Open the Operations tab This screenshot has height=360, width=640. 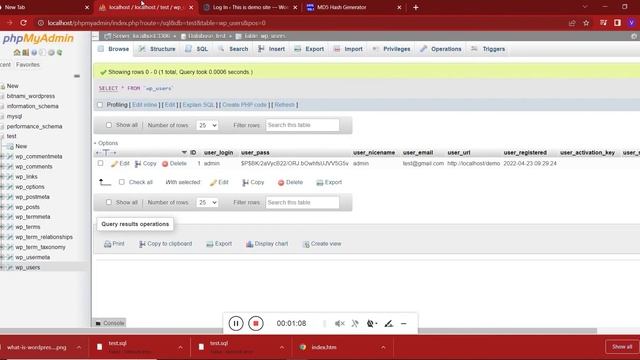[x=441, y=49]
